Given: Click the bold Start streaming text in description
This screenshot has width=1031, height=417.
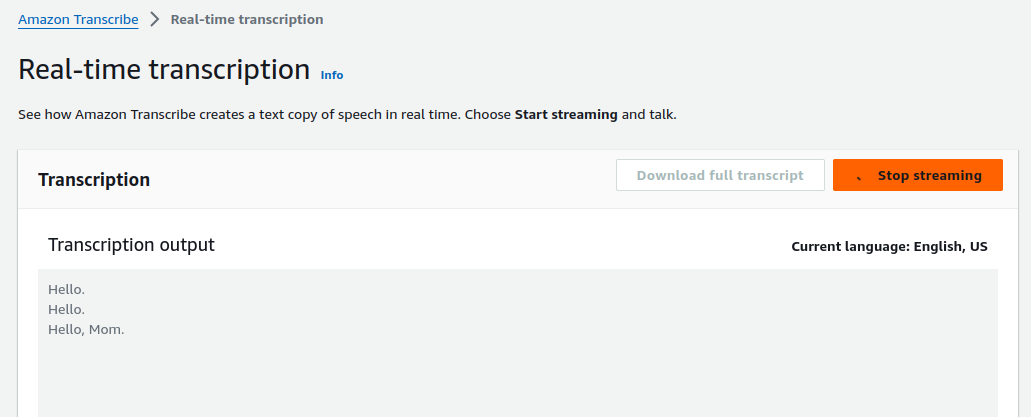Looking at the screenshot, I should coord(566,115).
